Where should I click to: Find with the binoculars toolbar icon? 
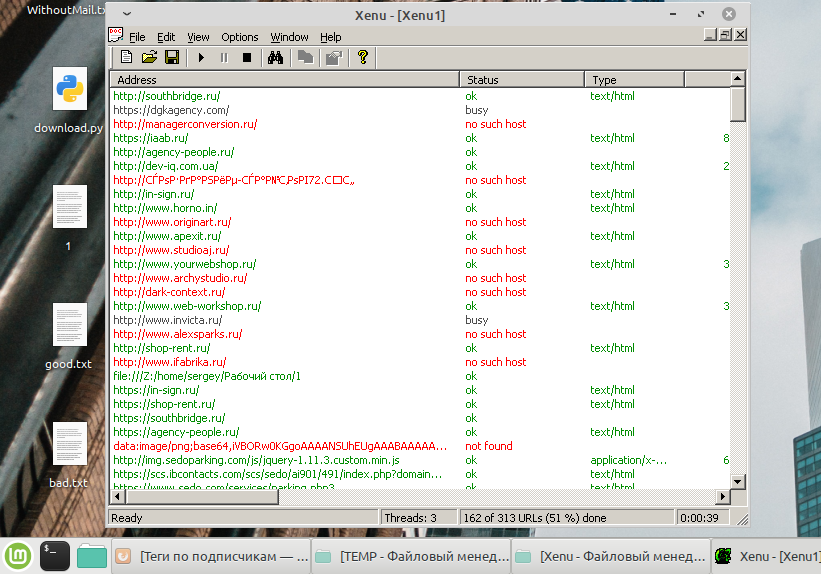[275, 57]
